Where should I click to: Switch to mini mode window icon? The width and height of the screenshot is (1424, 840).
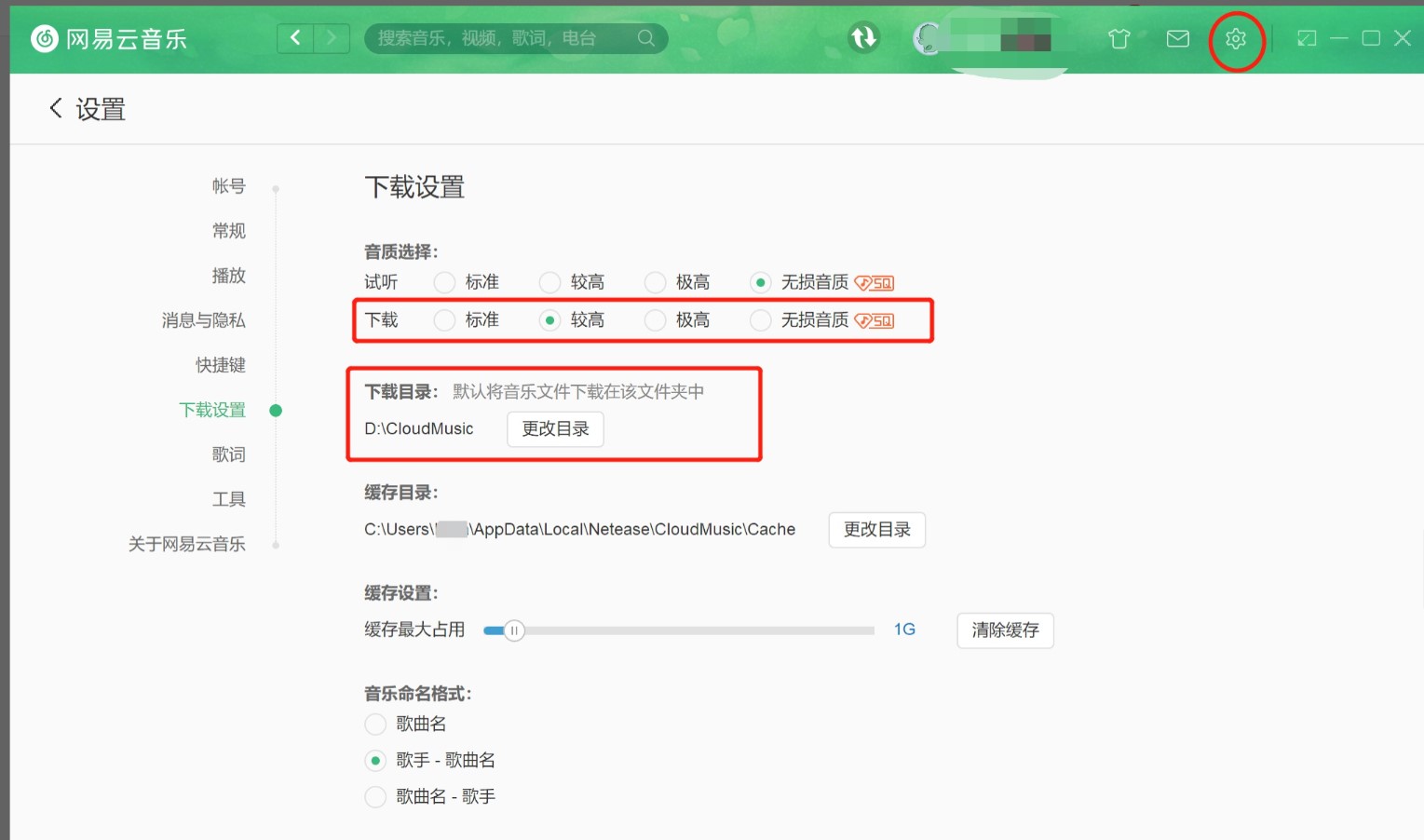[x=1307, y=38]
